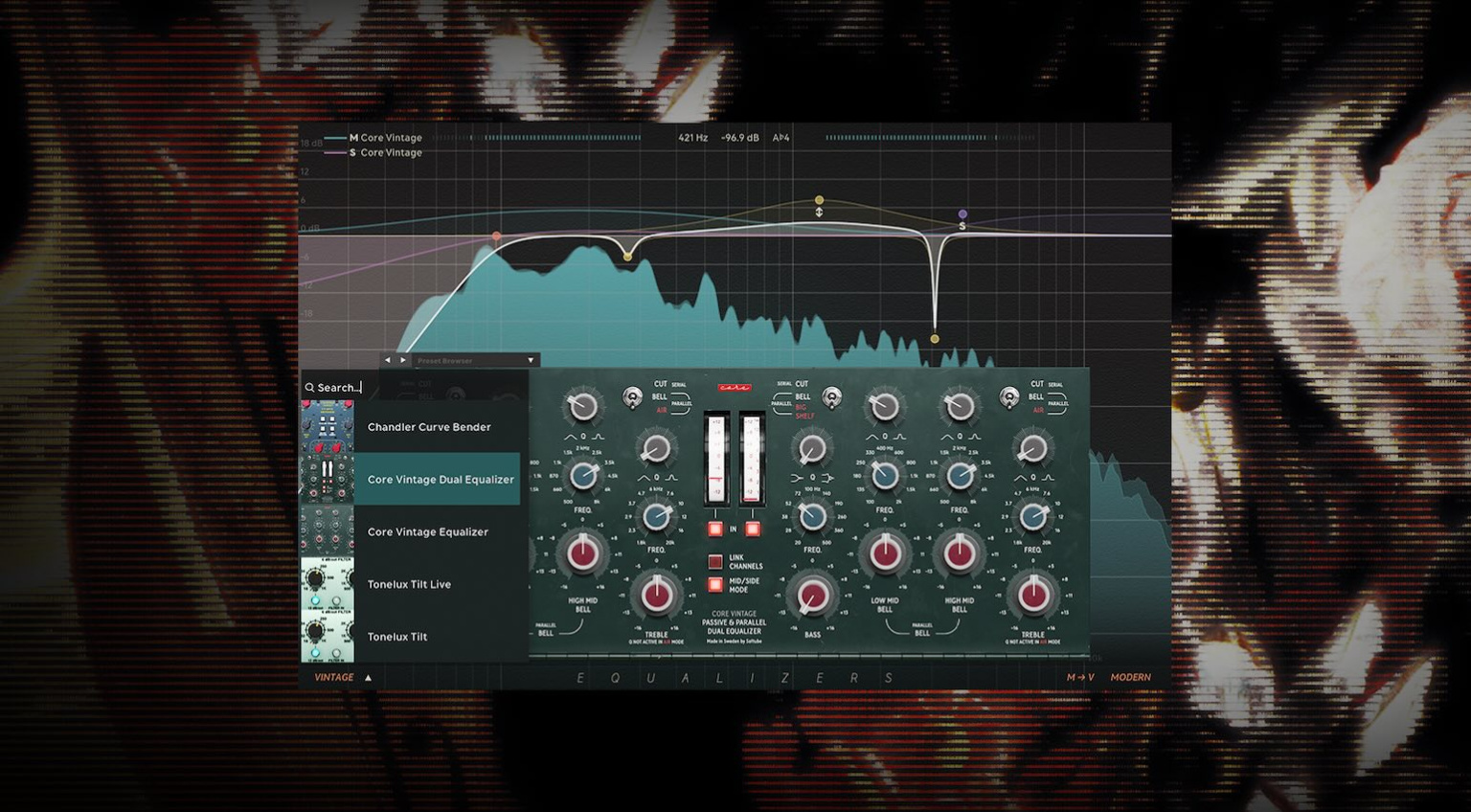Click the red 'care' logo badge on the EQ panel
The width and height of the screenshot is (1471, 812).
pos(735,387)
